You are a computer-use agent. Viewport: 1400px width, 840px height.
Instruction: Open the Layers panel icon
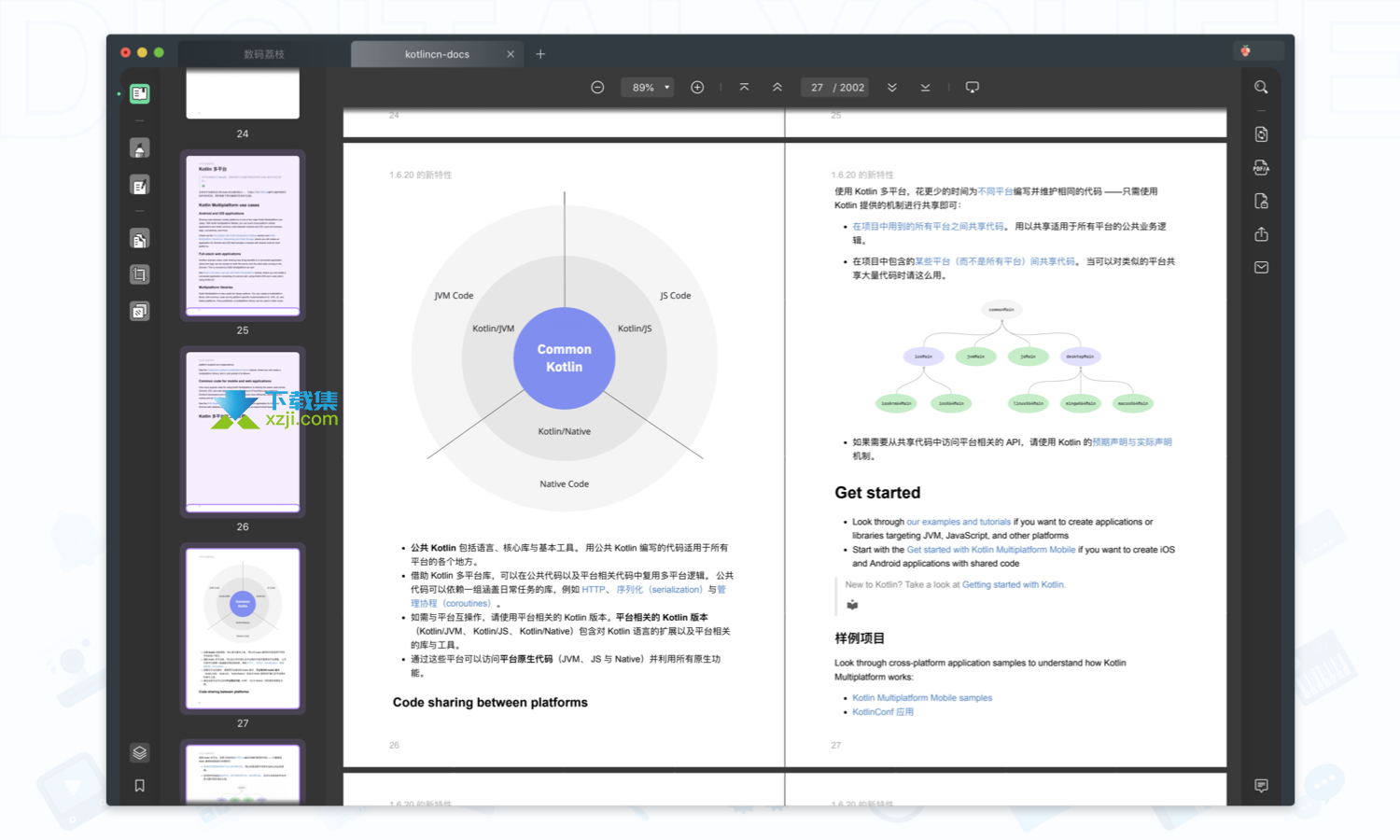click(x=139, y=752)
